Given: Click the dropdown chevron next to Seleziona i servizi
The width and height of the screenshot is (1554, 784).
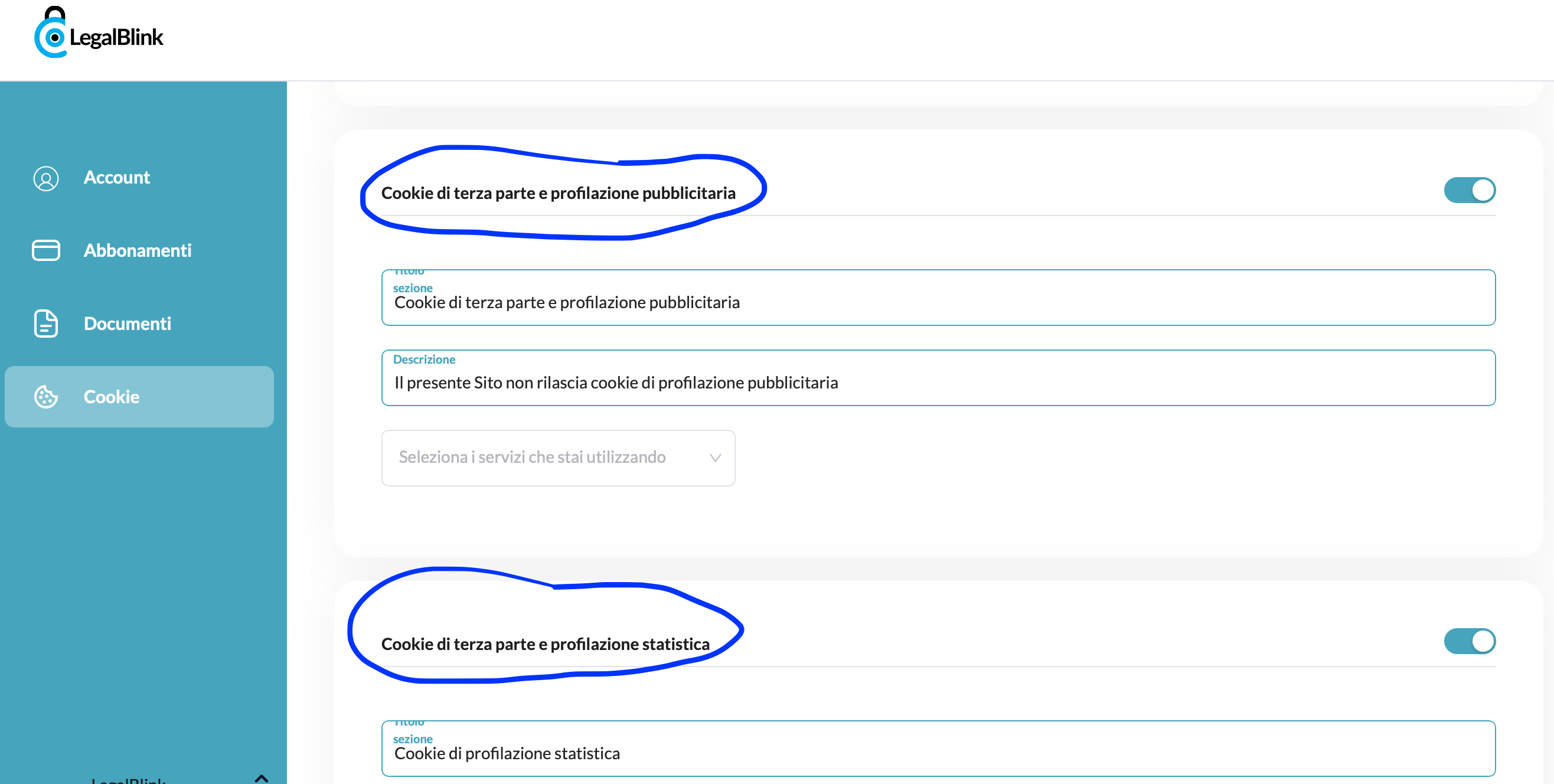Looking at the screenshot, I should point(716,458).
